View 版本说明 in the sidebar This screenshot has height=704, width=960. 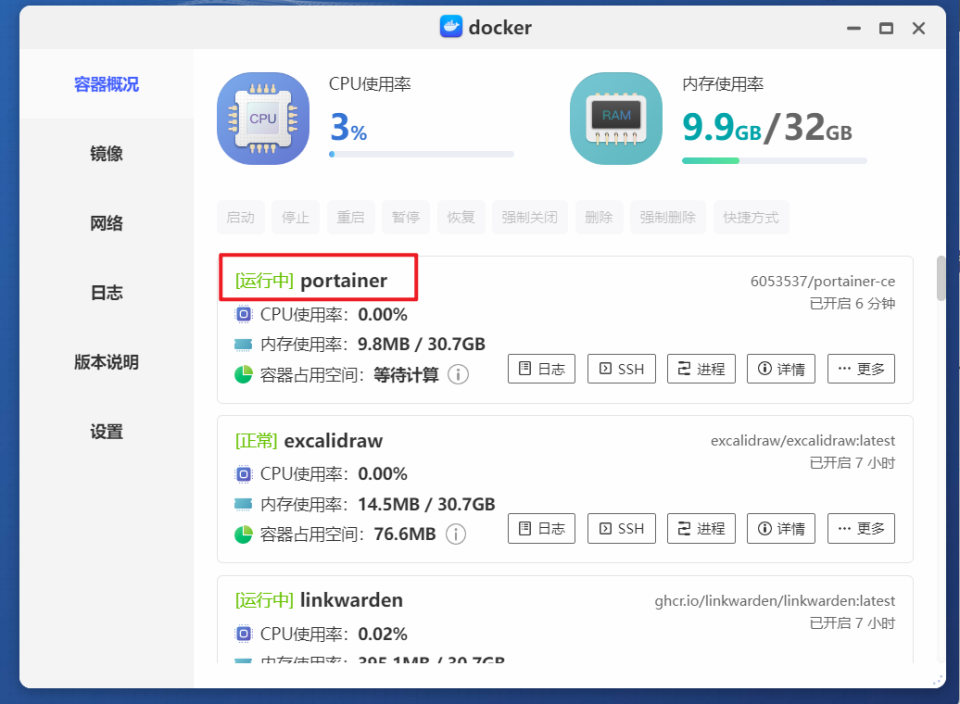point(107,362)
